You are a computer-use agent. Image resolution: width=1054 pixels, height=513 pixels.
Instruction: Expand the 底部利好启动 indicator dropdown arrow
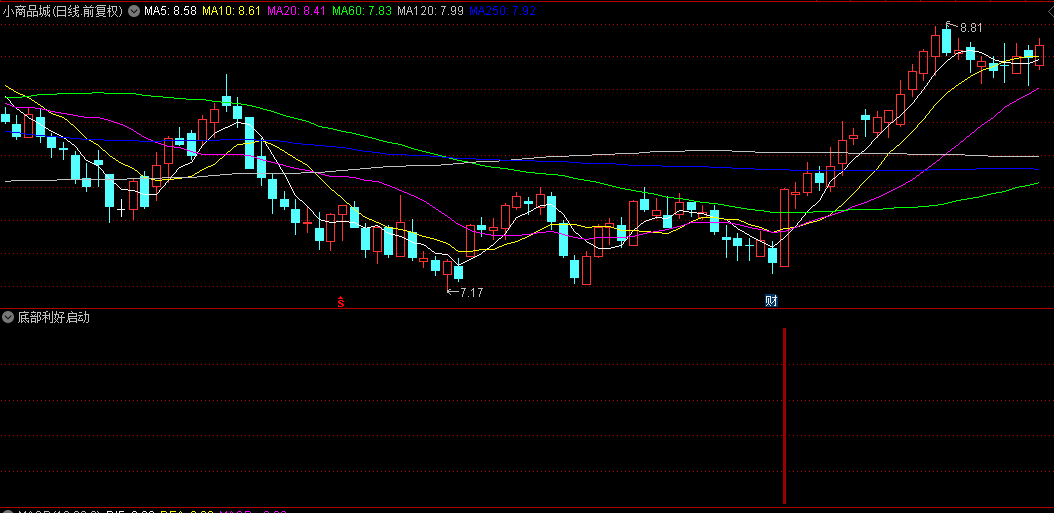[8, 317]
